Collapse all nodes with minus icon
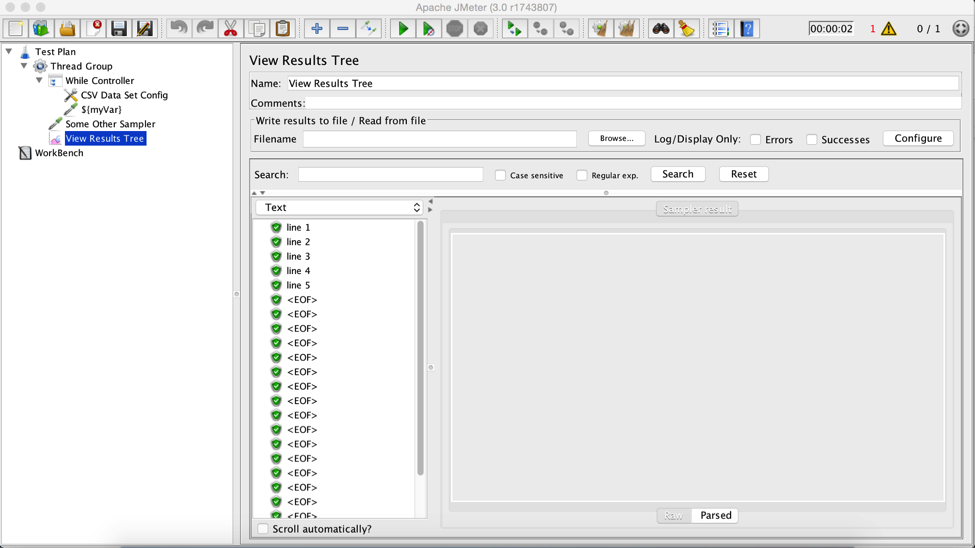975x548 pixels. (343, 29)
